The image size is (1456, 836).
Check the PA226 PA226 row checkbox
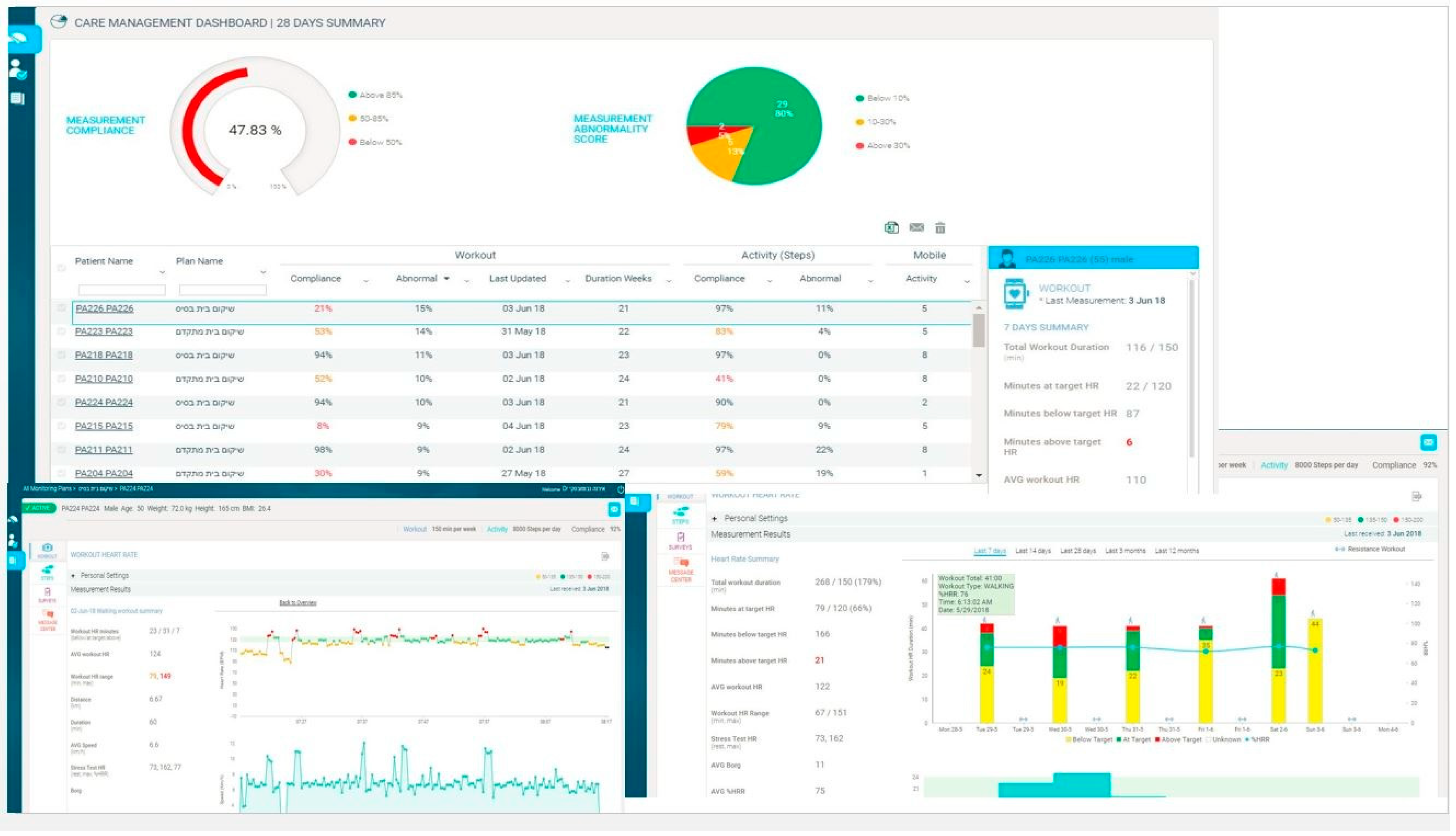click(x=61, y=308)
